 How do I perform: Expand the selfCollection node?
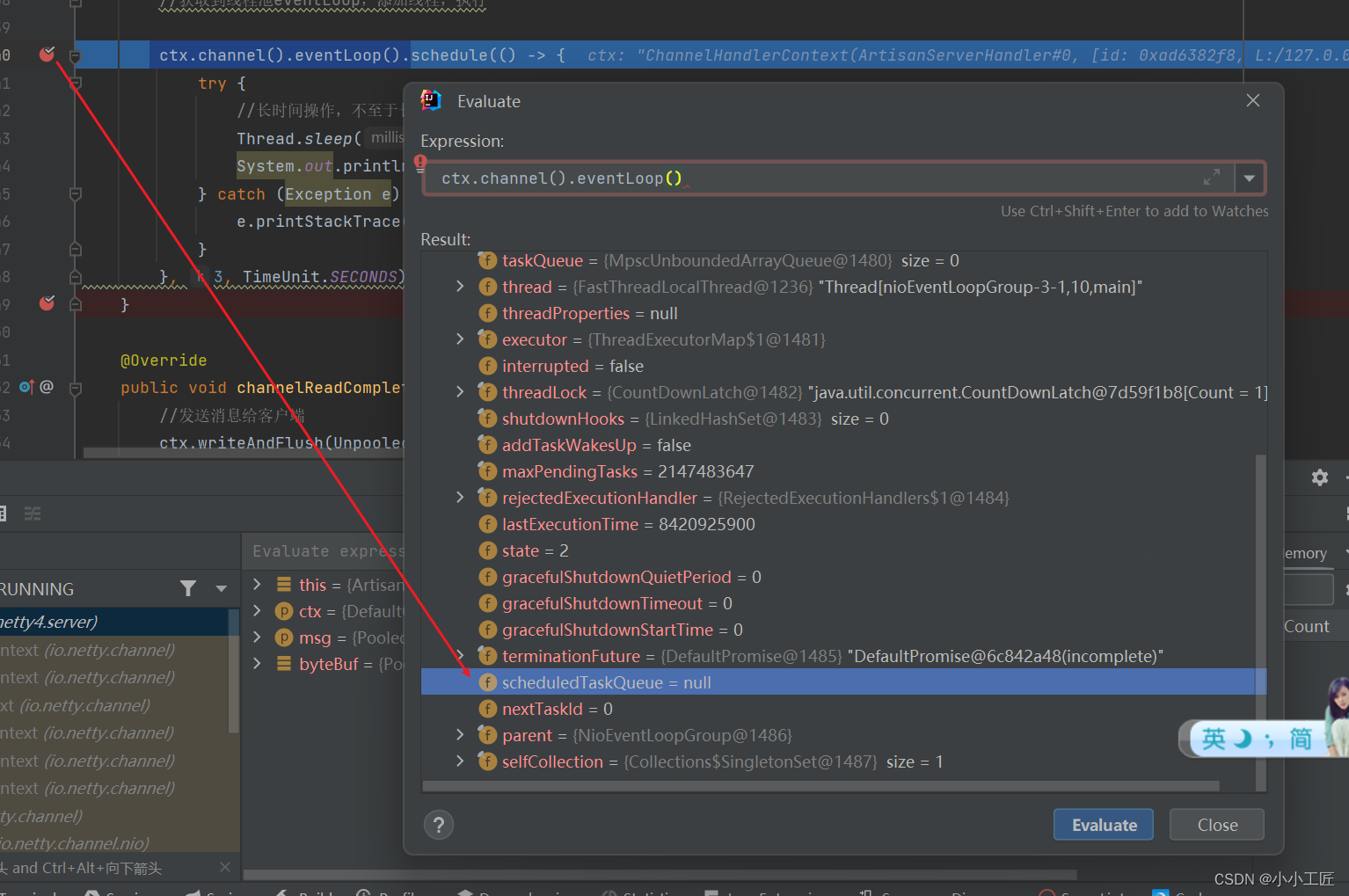click(460, 761)
